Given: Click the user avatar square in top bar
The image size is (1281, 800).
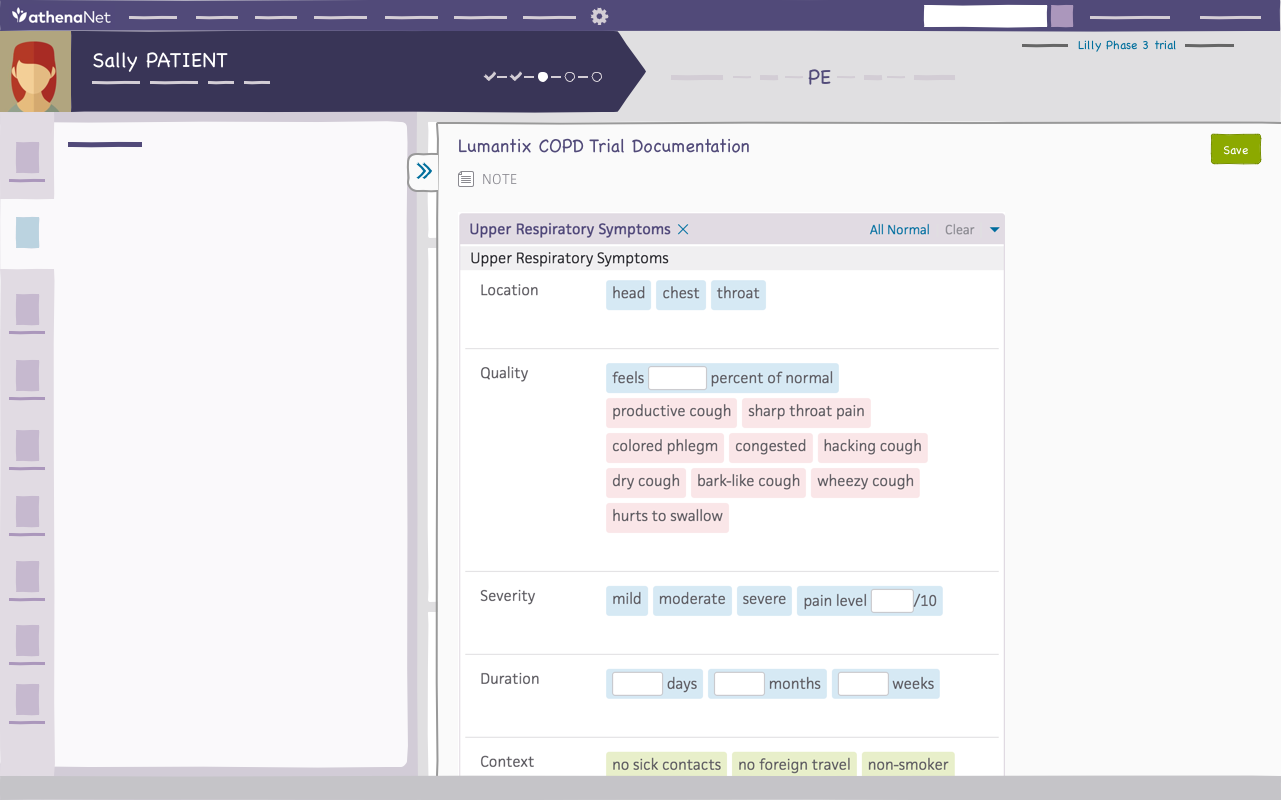Looking at the screenshot, I should tap(1062, 16).
